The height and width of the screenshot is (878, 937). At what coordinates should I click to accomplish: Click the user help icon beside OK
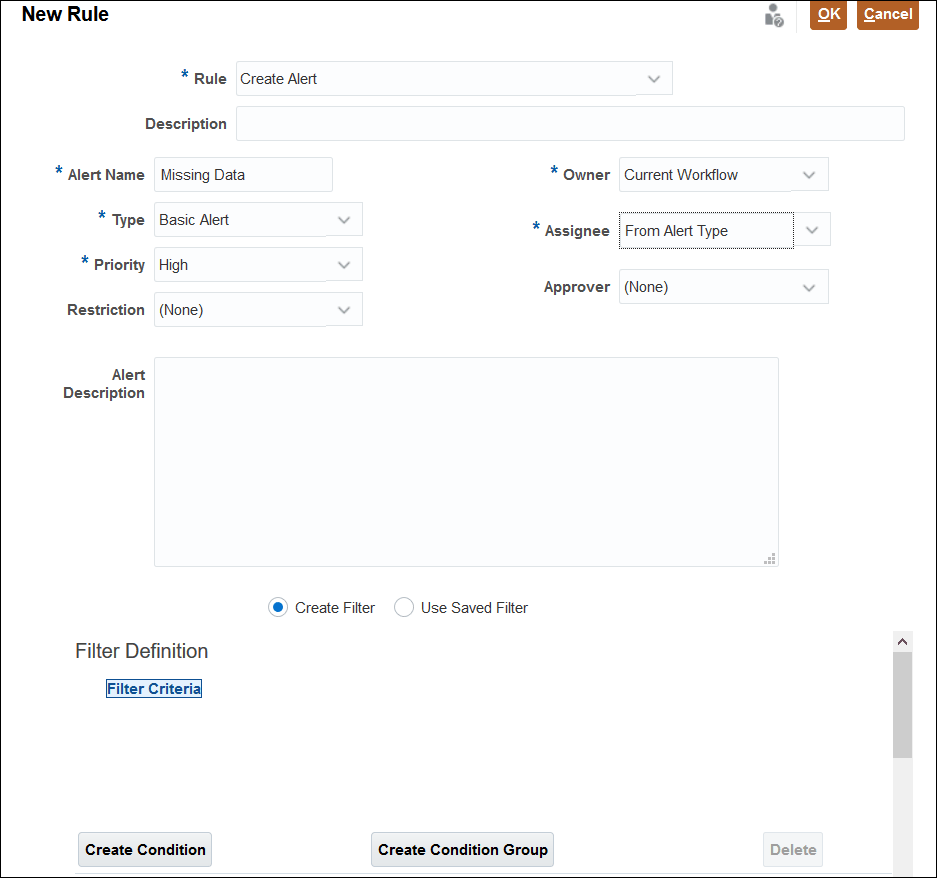[774, 15]
